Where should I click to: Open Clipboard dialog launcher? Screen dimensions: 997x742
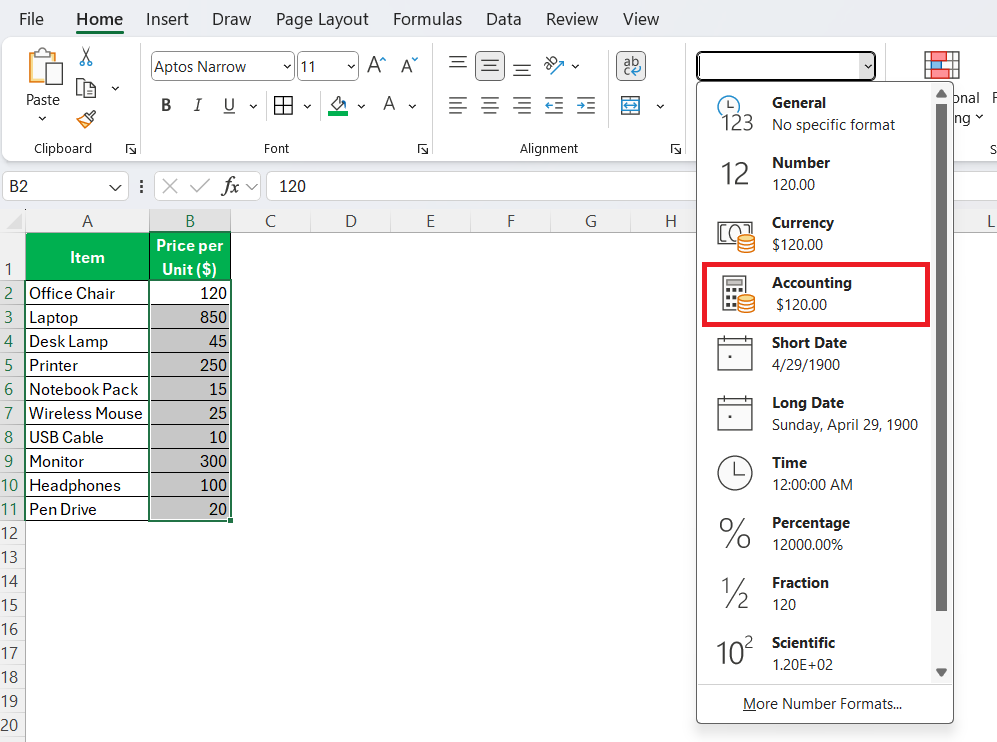coord(131,149)
